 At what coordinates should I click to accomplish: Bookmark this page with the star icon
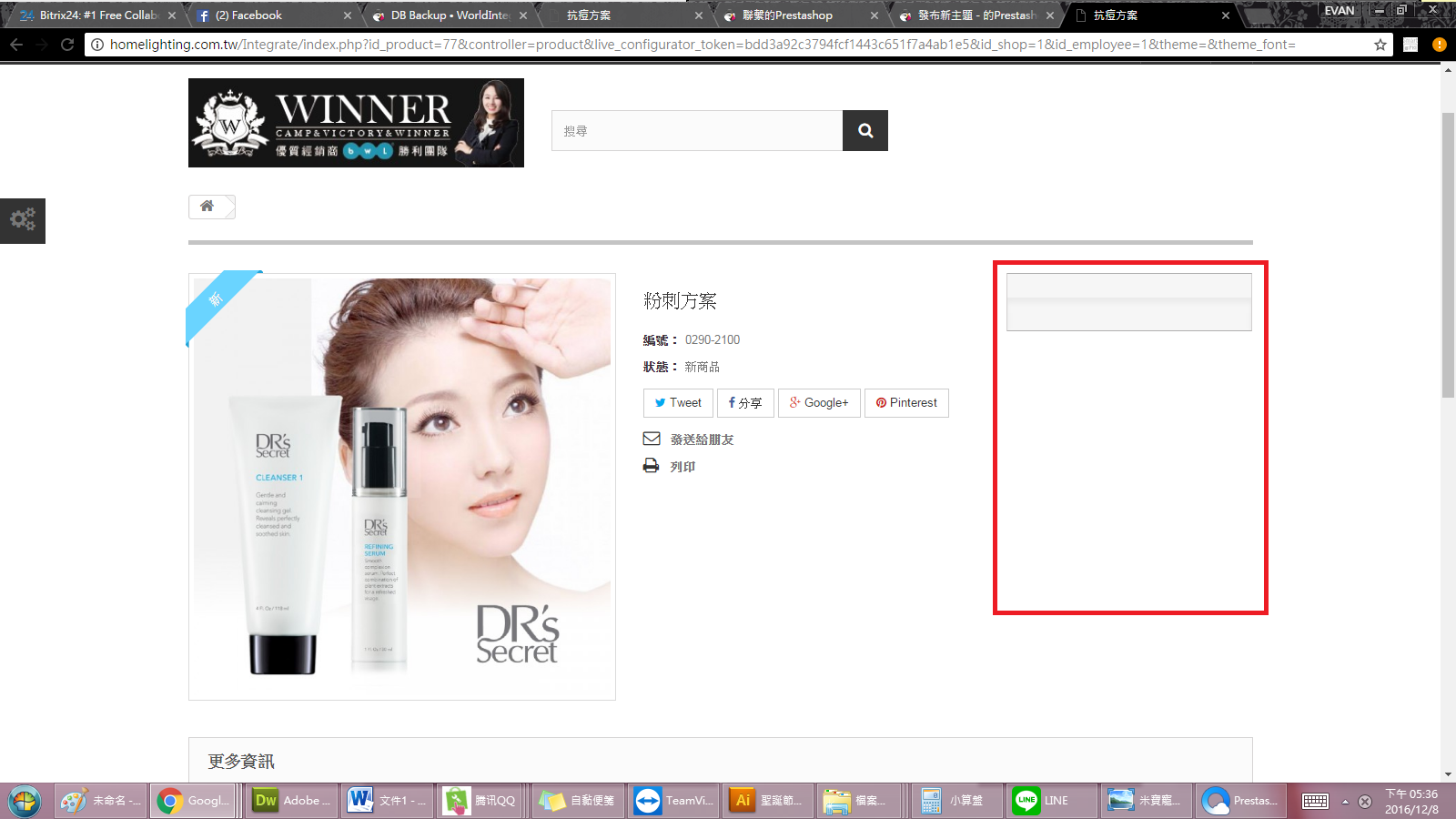[x=1380, y=45]
